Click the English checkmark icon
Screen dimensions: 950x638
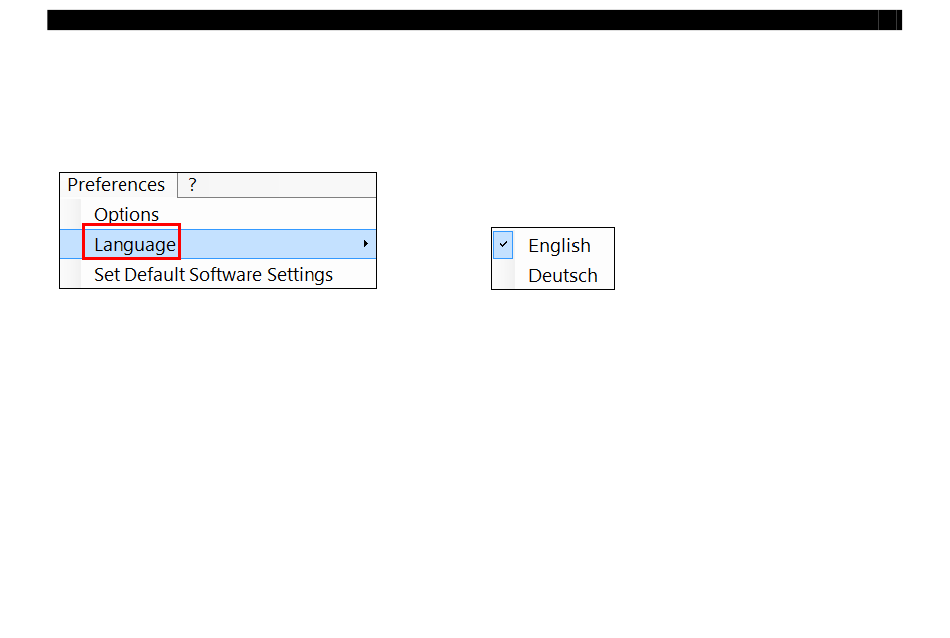[x=503, y=244]
